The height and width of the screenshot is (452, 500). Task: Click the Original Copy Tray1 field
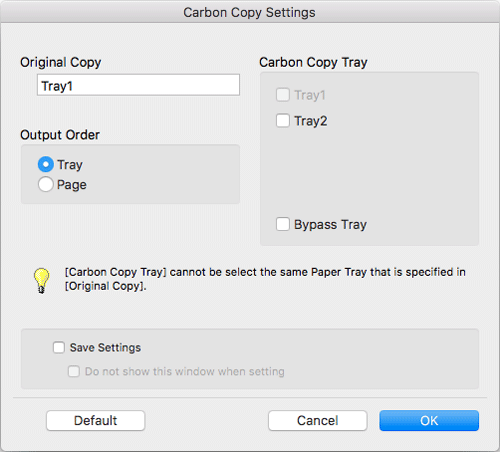click(138, 85)
